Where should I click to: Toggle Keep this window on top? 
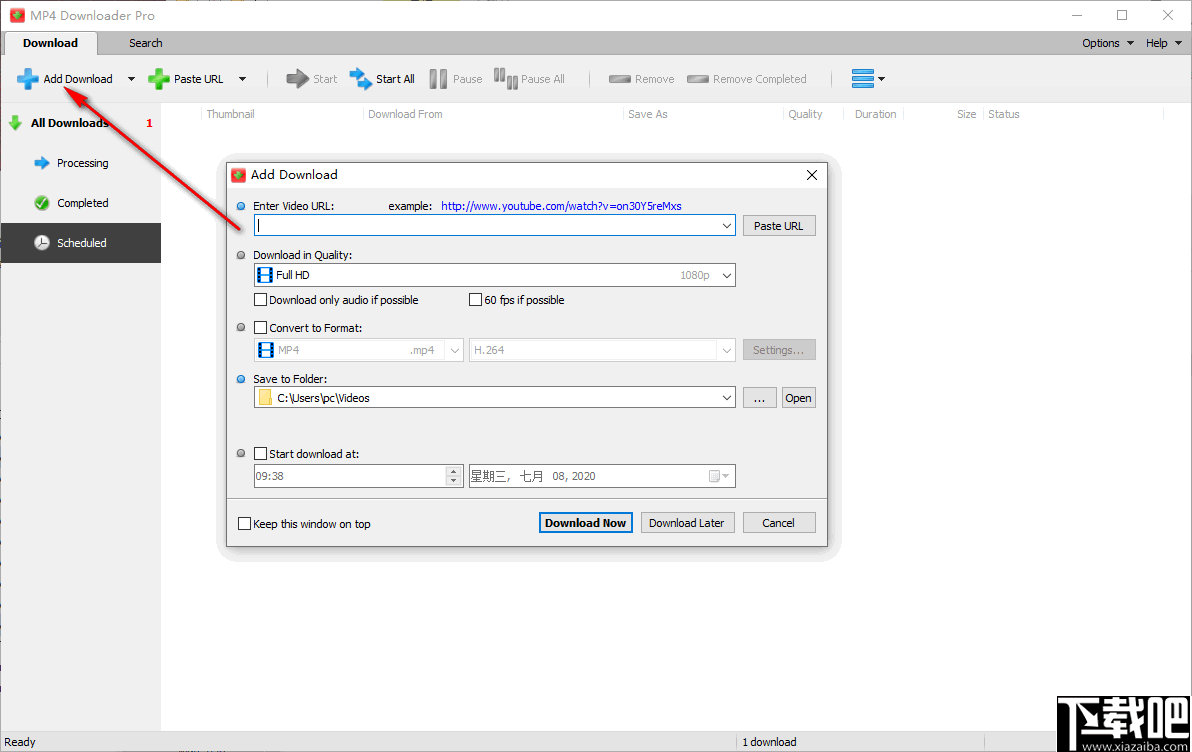(245, 523)
